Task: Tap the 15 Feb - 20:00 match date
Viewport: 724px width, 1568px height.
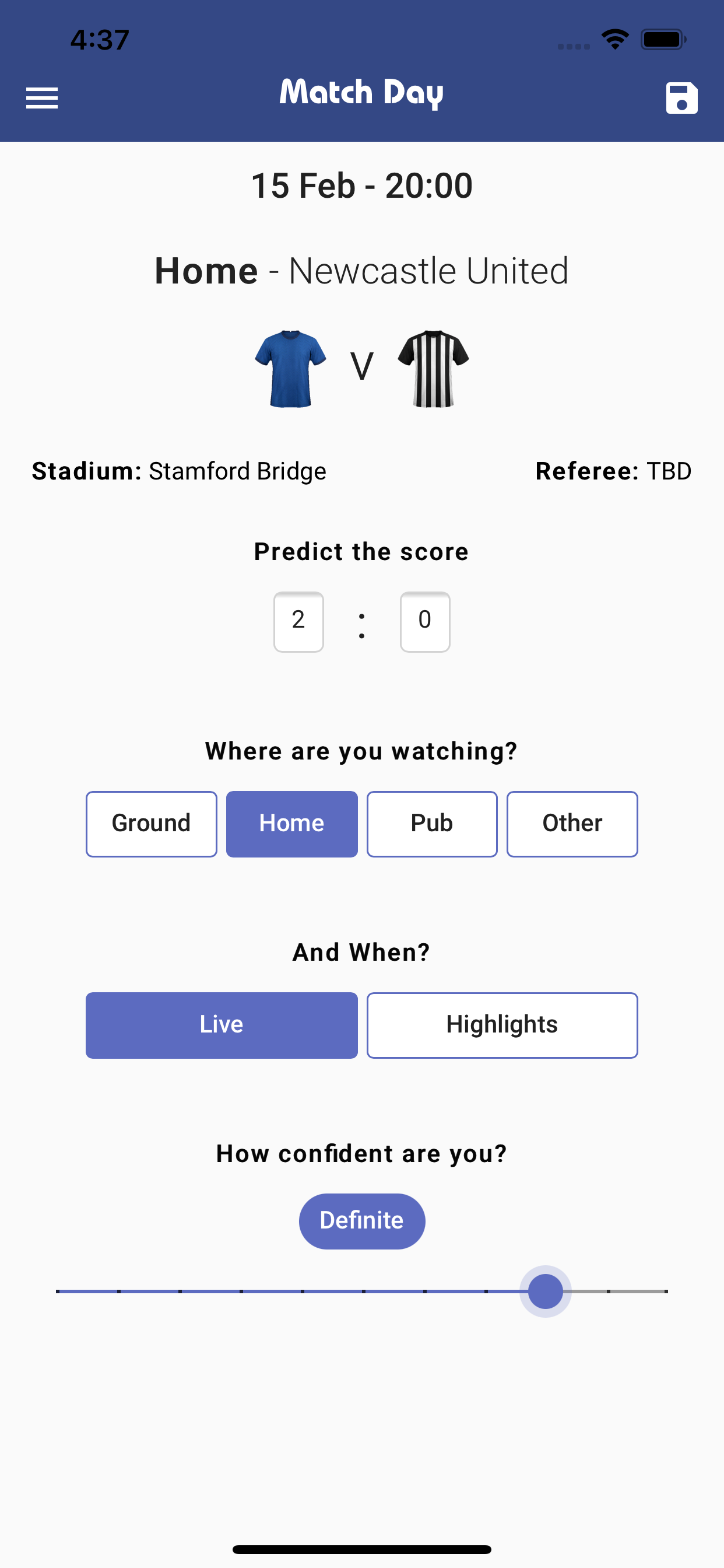Action: 361,185
